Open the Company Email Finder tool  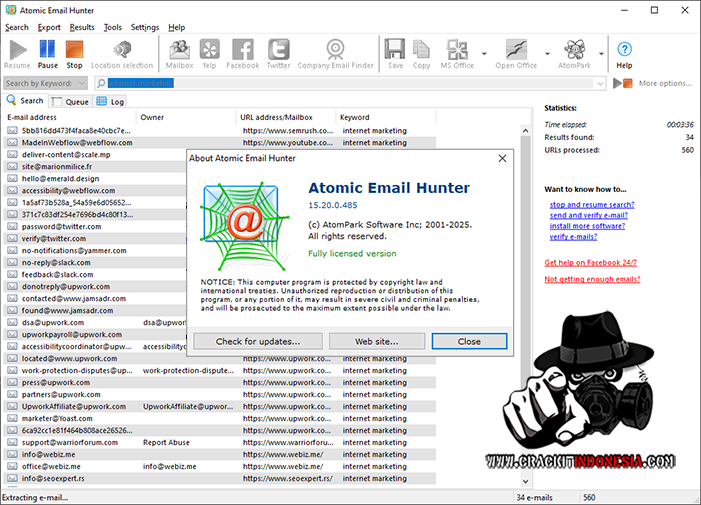point(335,53)
